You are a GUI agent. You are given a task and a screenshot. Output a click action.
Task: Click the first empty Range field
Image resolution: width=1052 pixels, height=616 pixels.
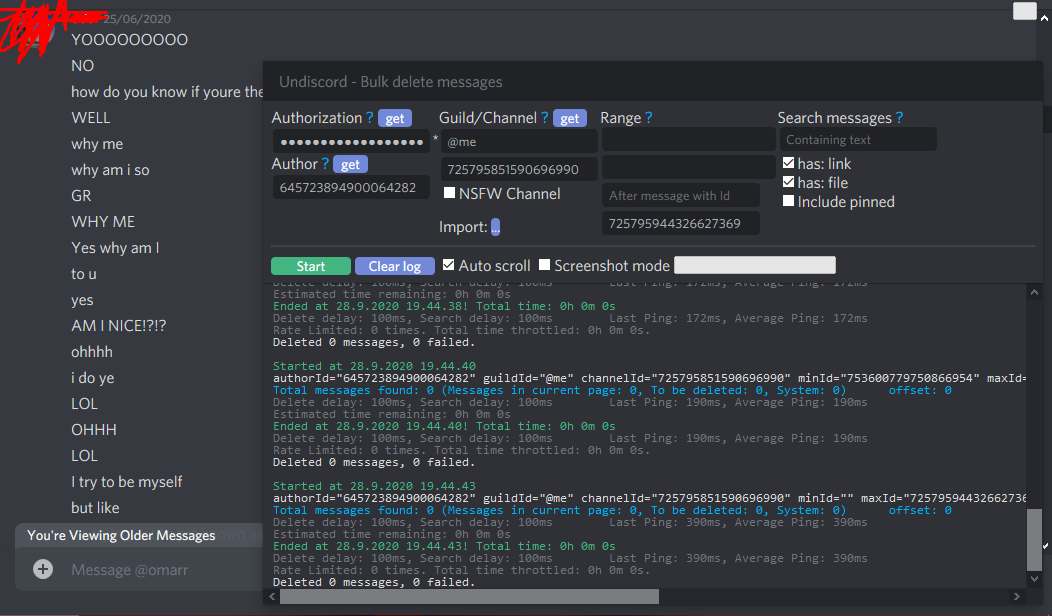point(689,140)
